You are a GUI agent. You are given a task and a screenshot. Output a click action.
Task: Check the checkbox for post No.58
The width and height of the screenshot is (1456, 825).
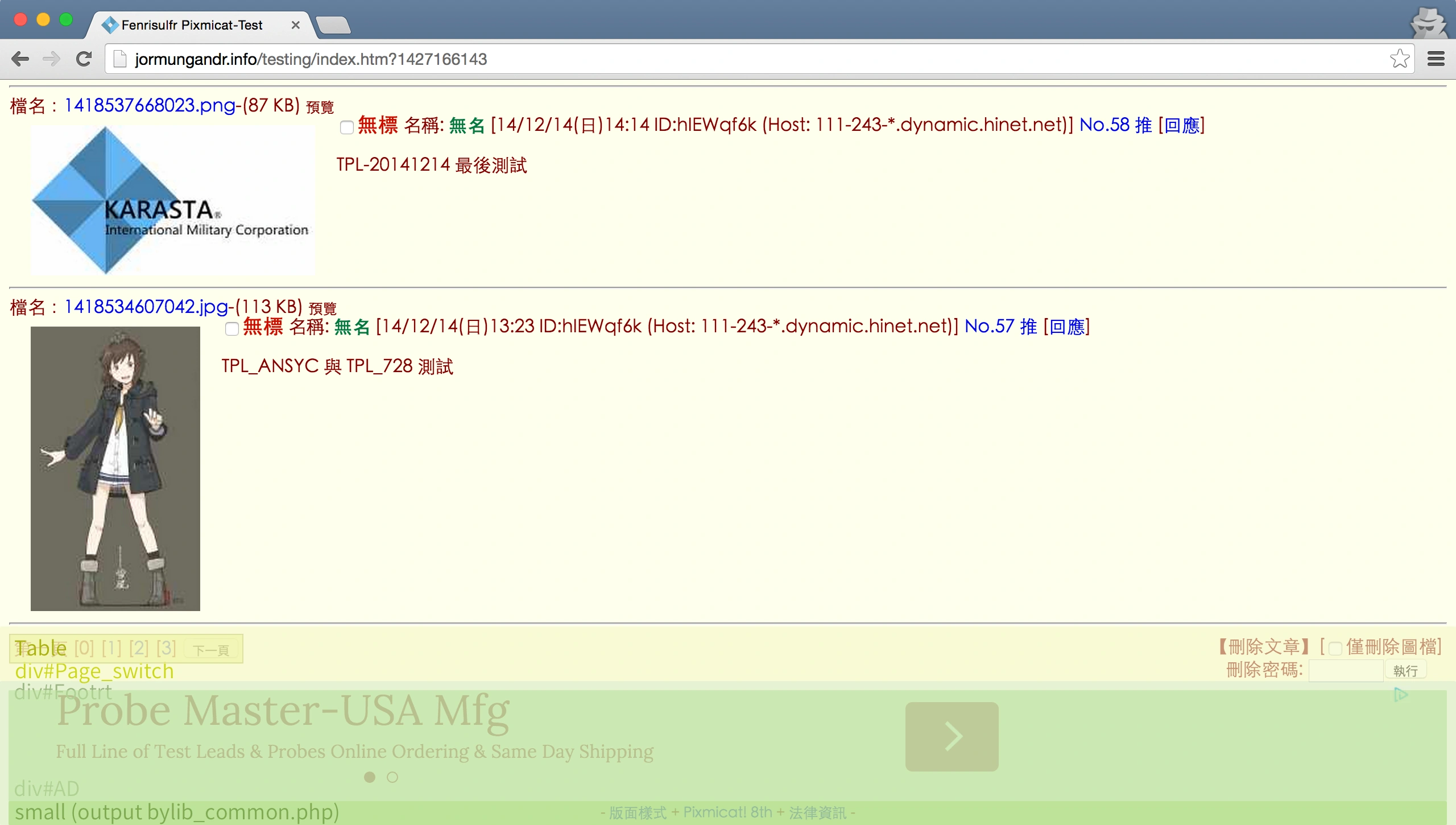pyautogui.click(x=346, y=127)
